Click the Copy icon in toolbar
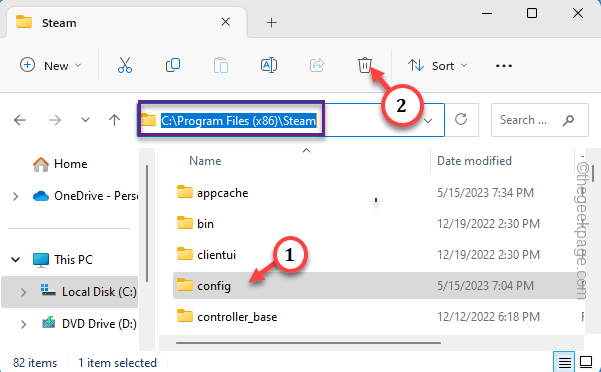Image resolution: width=601 pixels, height=372 pixels. click(173, 66)
